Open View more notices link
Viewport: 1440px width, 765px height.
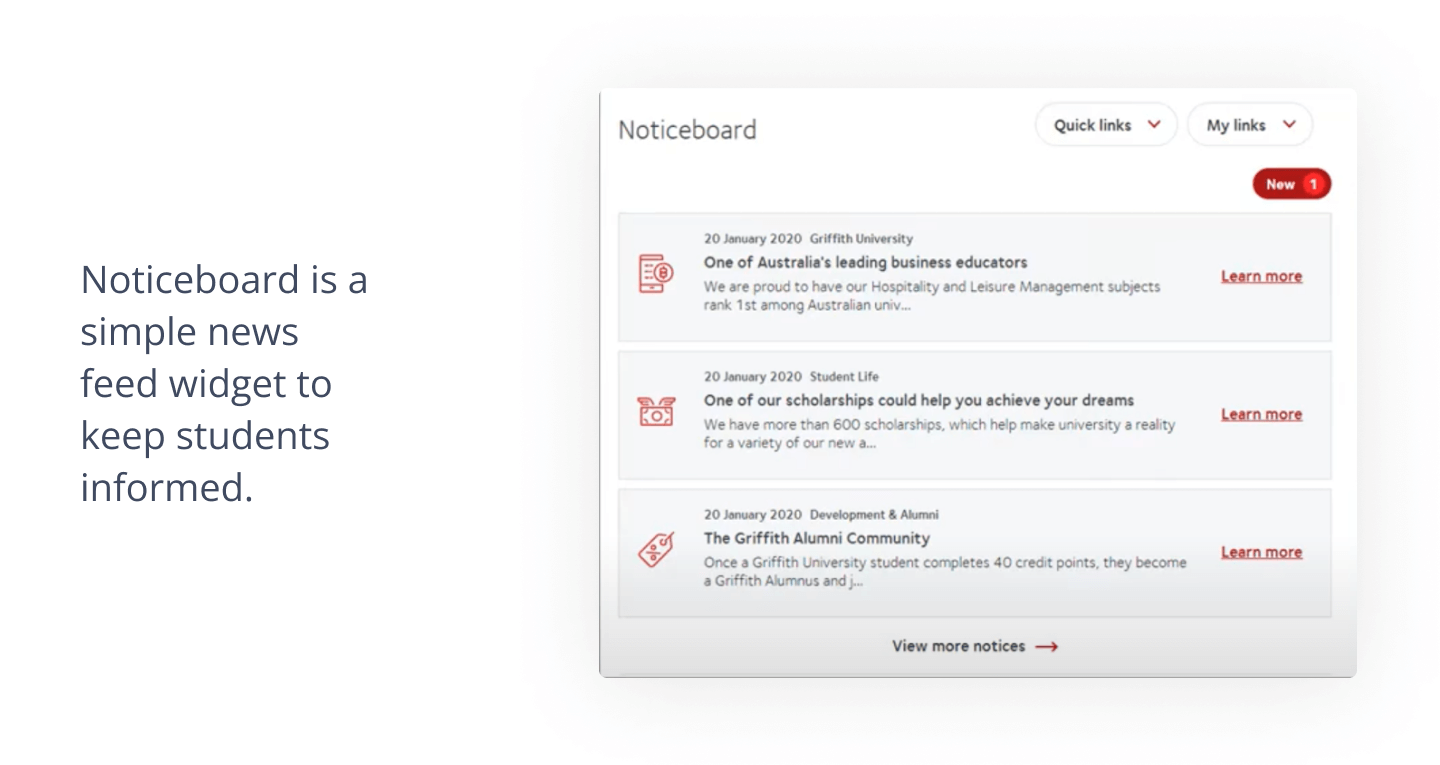point(975,647)
